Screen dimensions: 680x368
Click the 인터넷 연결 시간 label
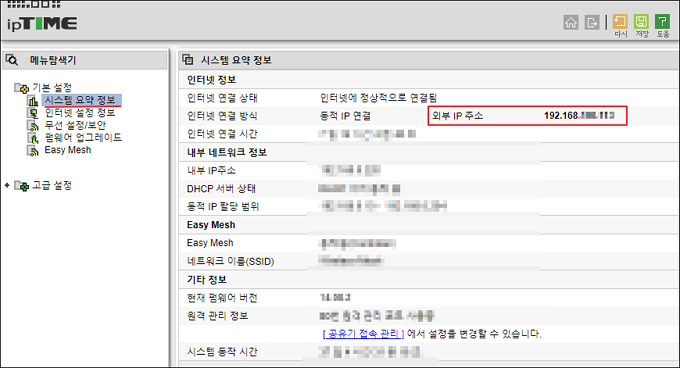coord(222,134)
